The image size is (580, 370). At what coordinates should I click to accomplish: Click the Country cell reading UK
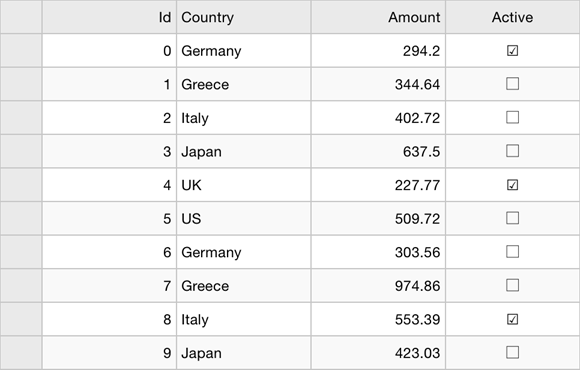(x=244, y=185)
